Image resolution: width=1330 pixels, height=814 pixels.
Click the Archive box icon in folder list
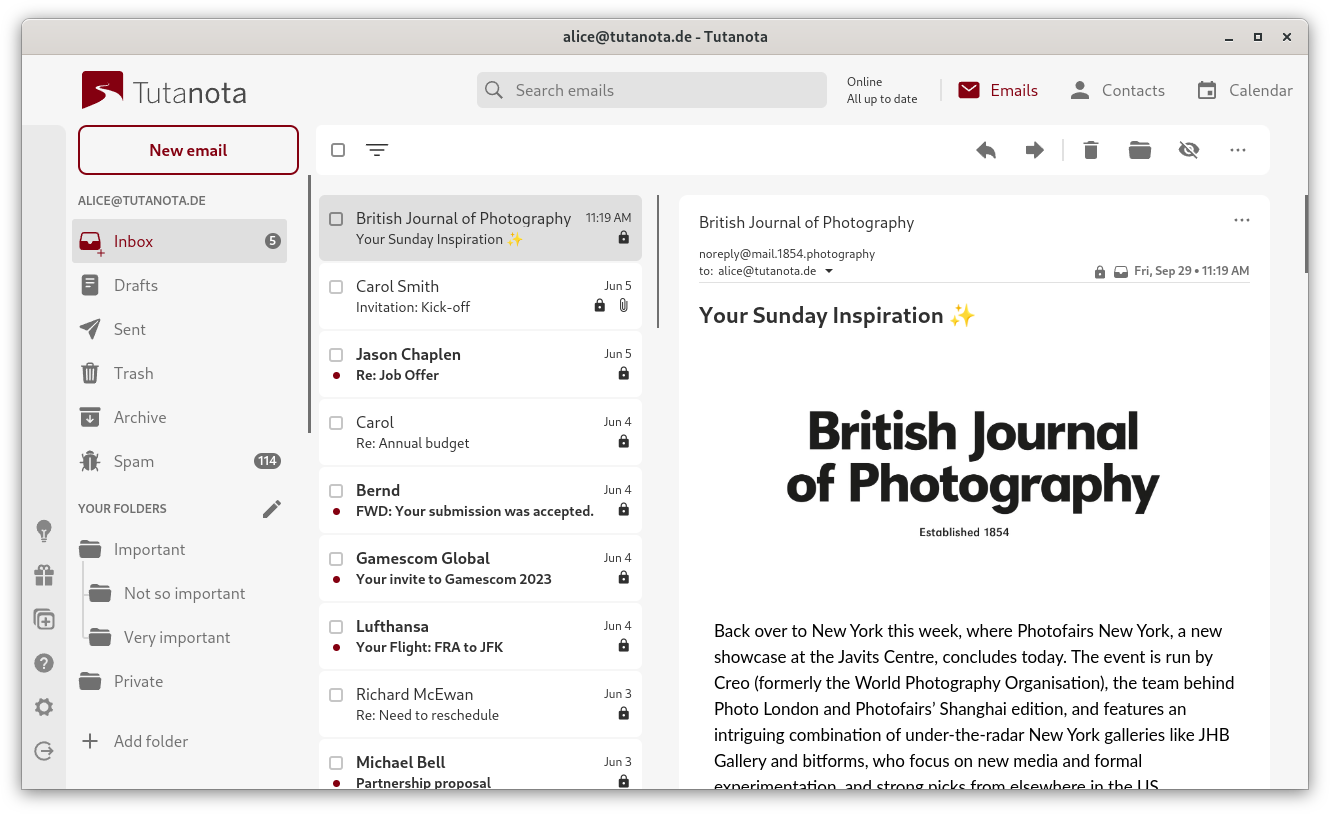click(90, 417)
